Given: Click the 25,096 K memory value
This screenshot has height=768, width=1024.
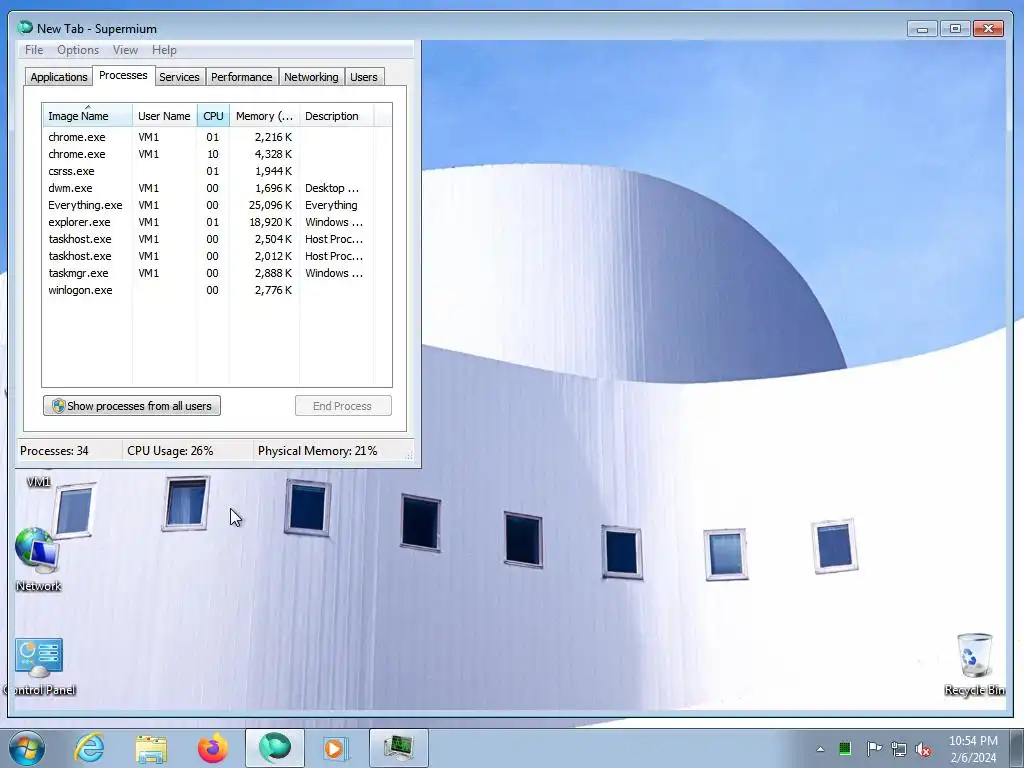Looking at the screenshot, I should [x=270, y=205].
